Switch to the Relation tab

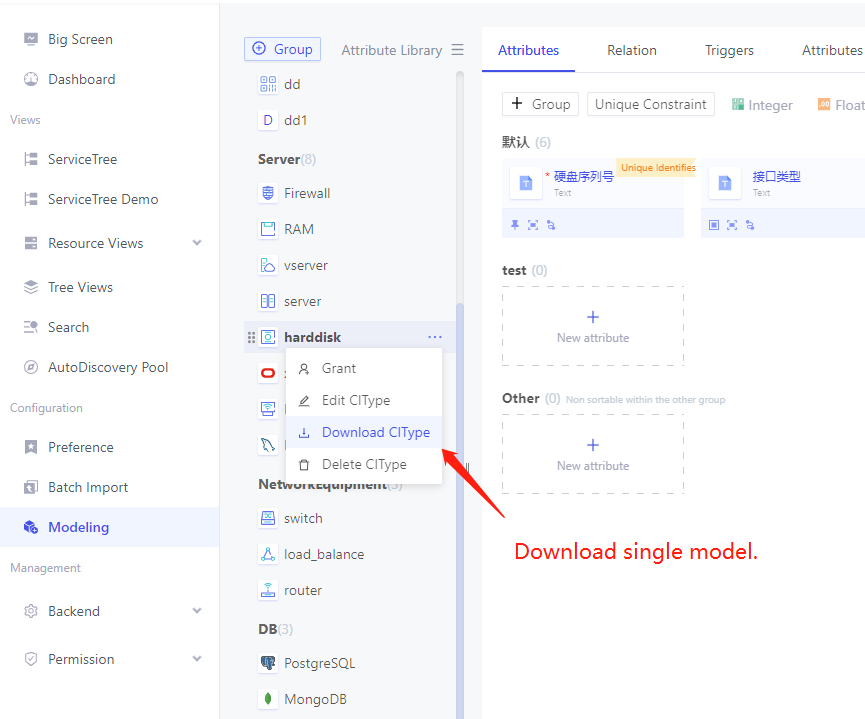632,50
